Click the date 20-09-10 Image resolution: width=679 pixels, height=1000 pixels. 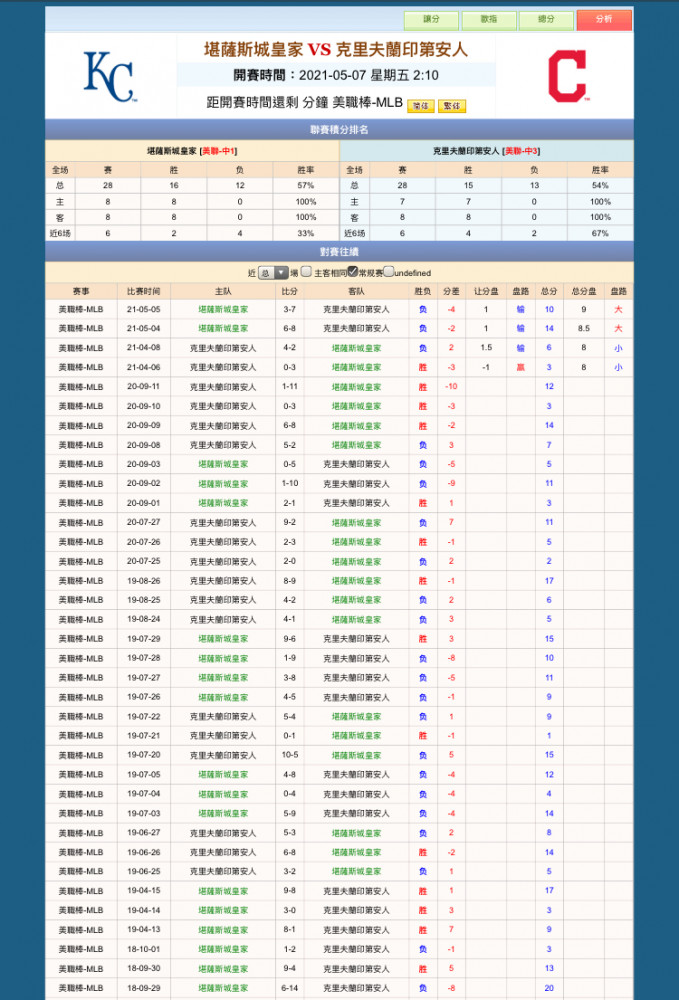point(143,406)
